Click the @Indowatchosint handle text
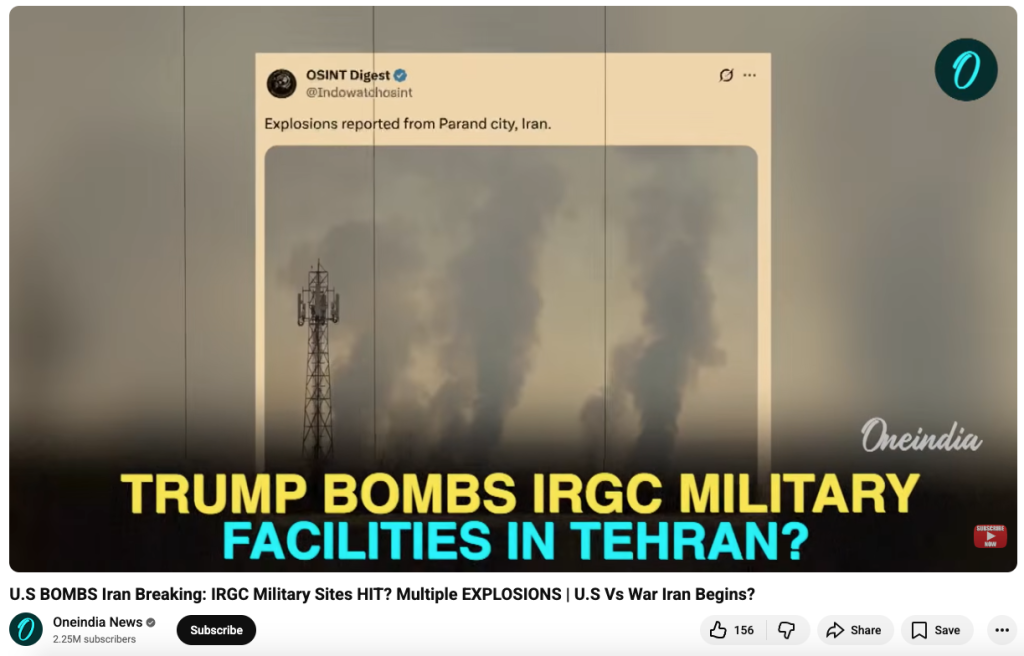The image size is (1024, 656). click(359, 93)
